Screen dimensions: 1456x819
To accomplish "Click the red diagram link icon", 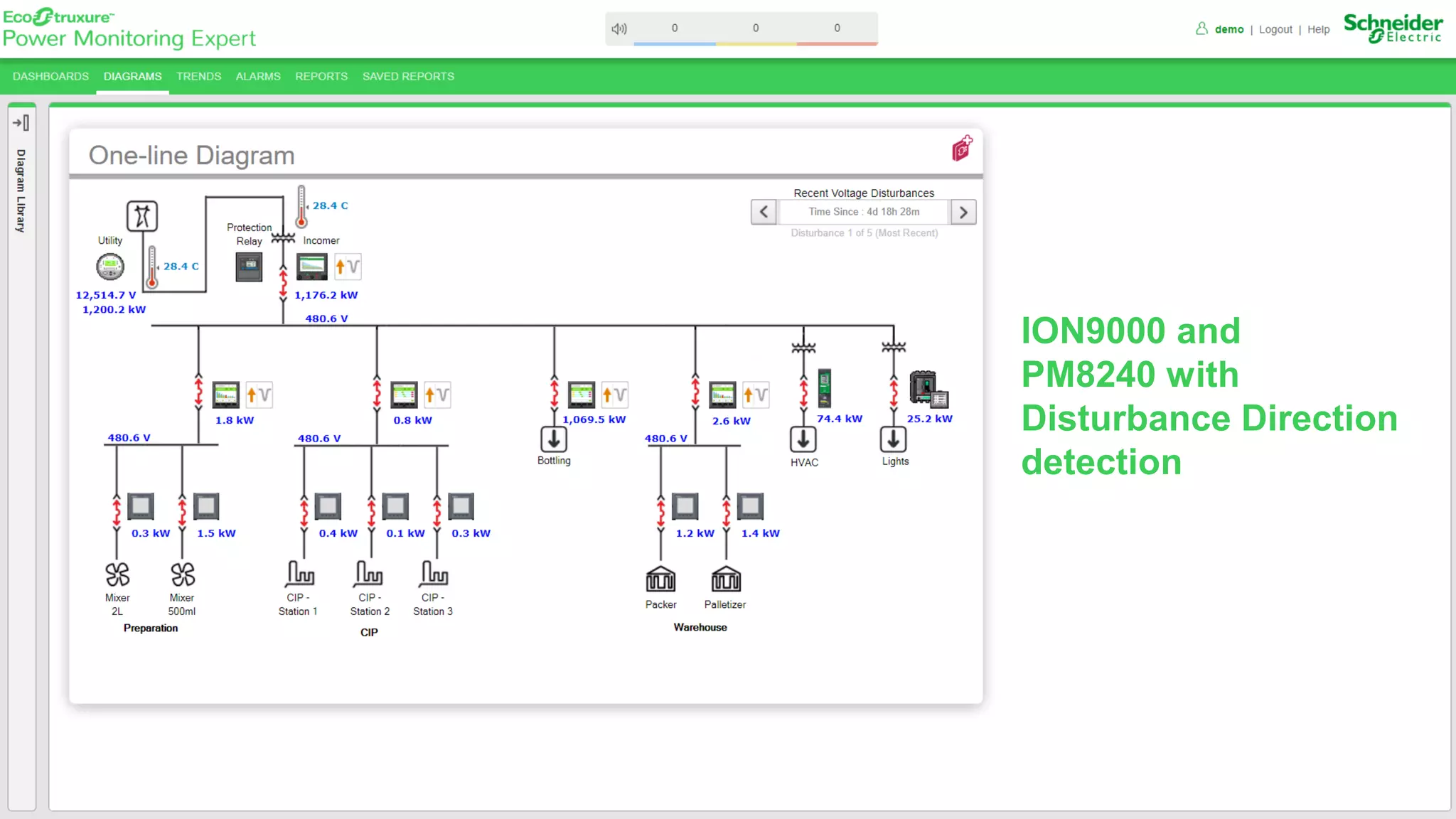I will [x=962, y=149].
